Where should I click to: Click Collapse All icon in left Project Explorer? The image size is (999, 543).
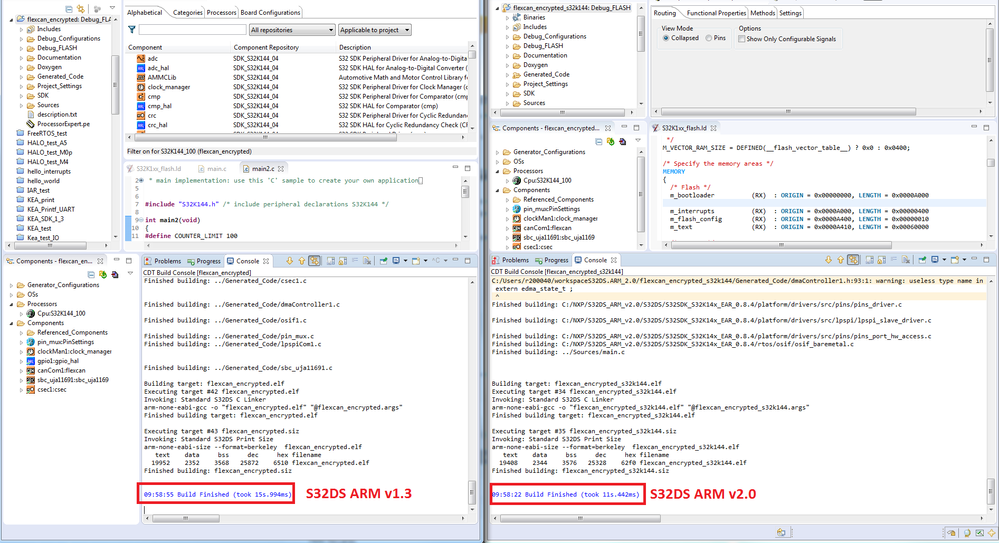tap(69, 9)
